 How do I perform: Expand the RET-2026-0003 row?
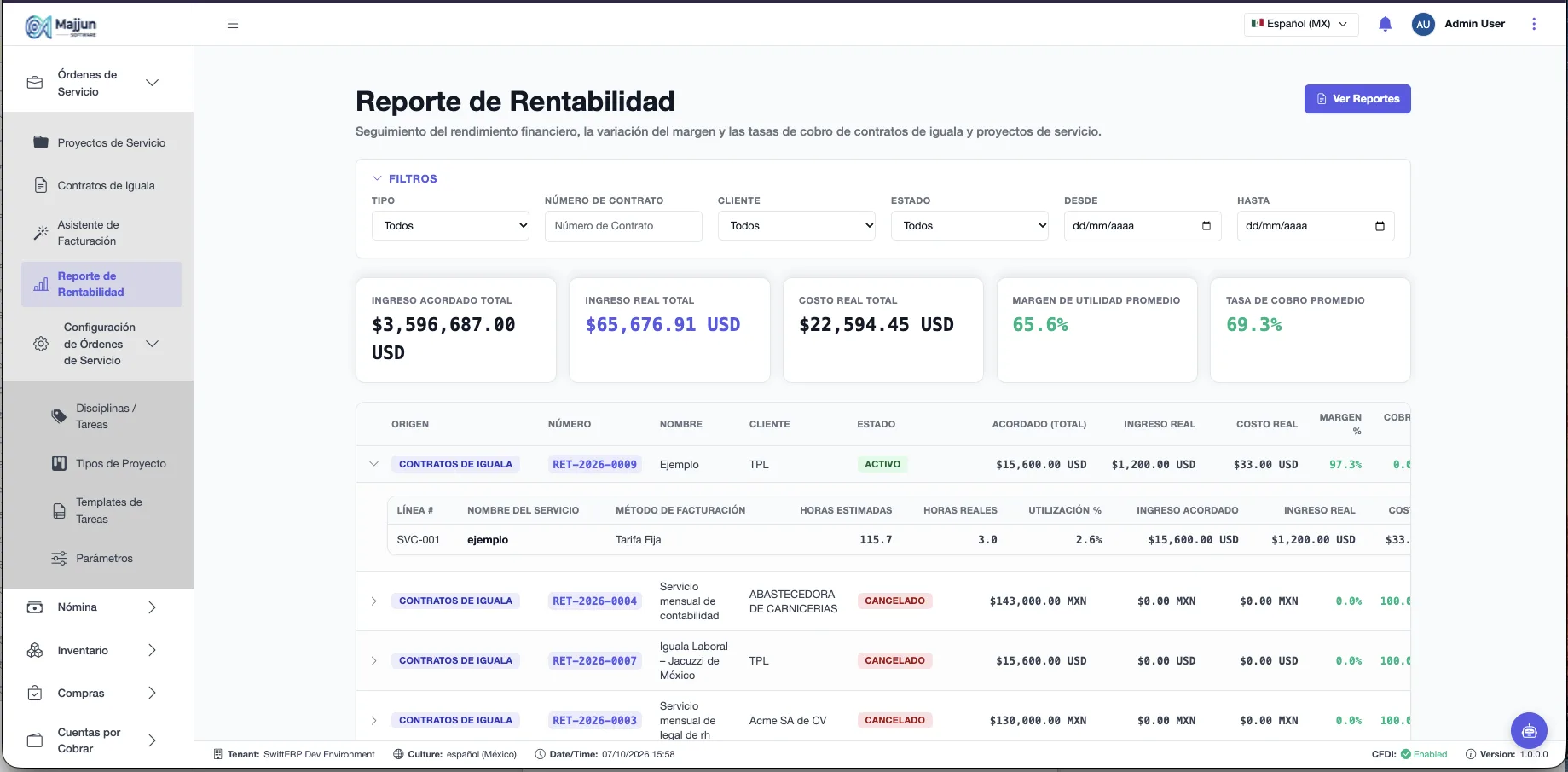[373, 721]
